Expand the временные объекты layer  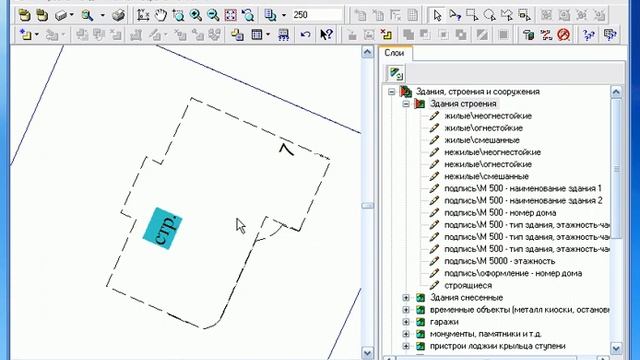(x=406, y=310)
